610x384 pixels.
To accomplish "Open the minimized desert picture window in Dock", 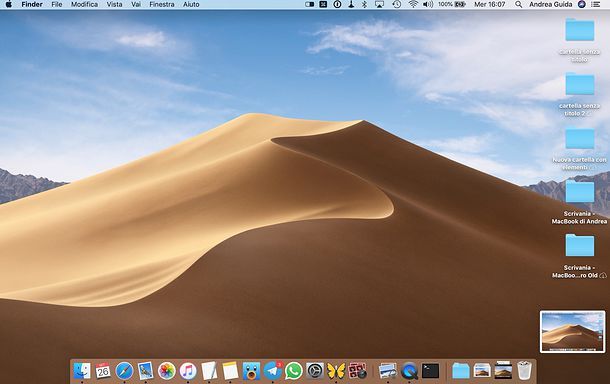I will tap(482, 371).
